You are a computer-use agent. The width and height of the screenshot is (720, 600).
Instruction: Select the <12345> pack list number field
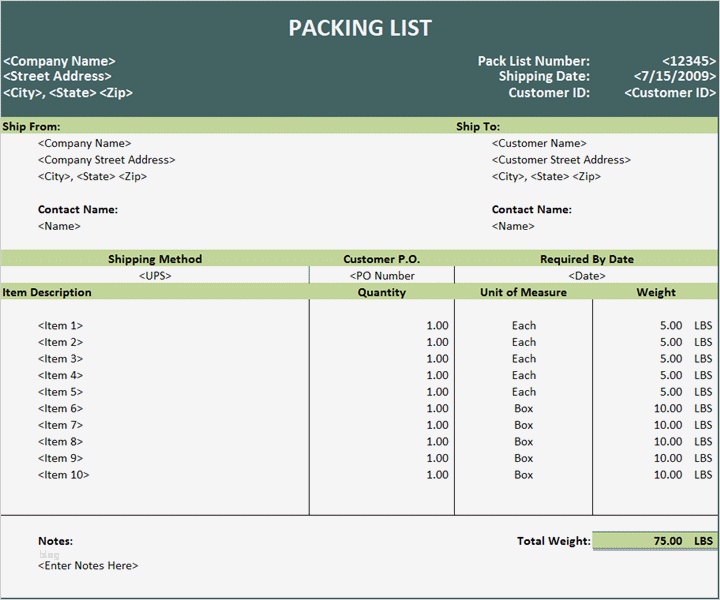(689, 61)
